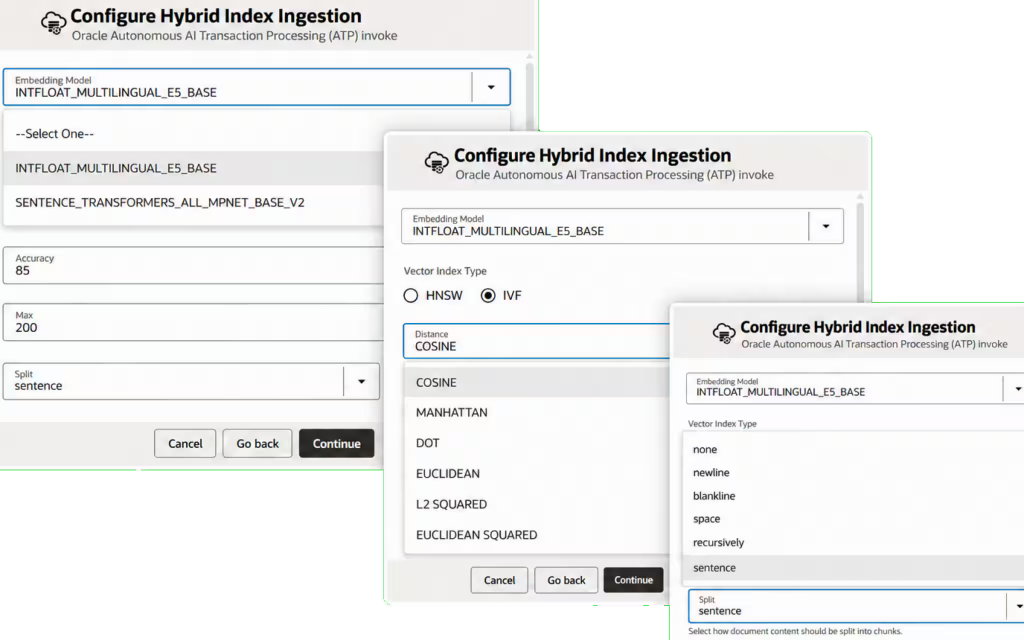Choose the --Select One-- option

[x=193, y=134]
